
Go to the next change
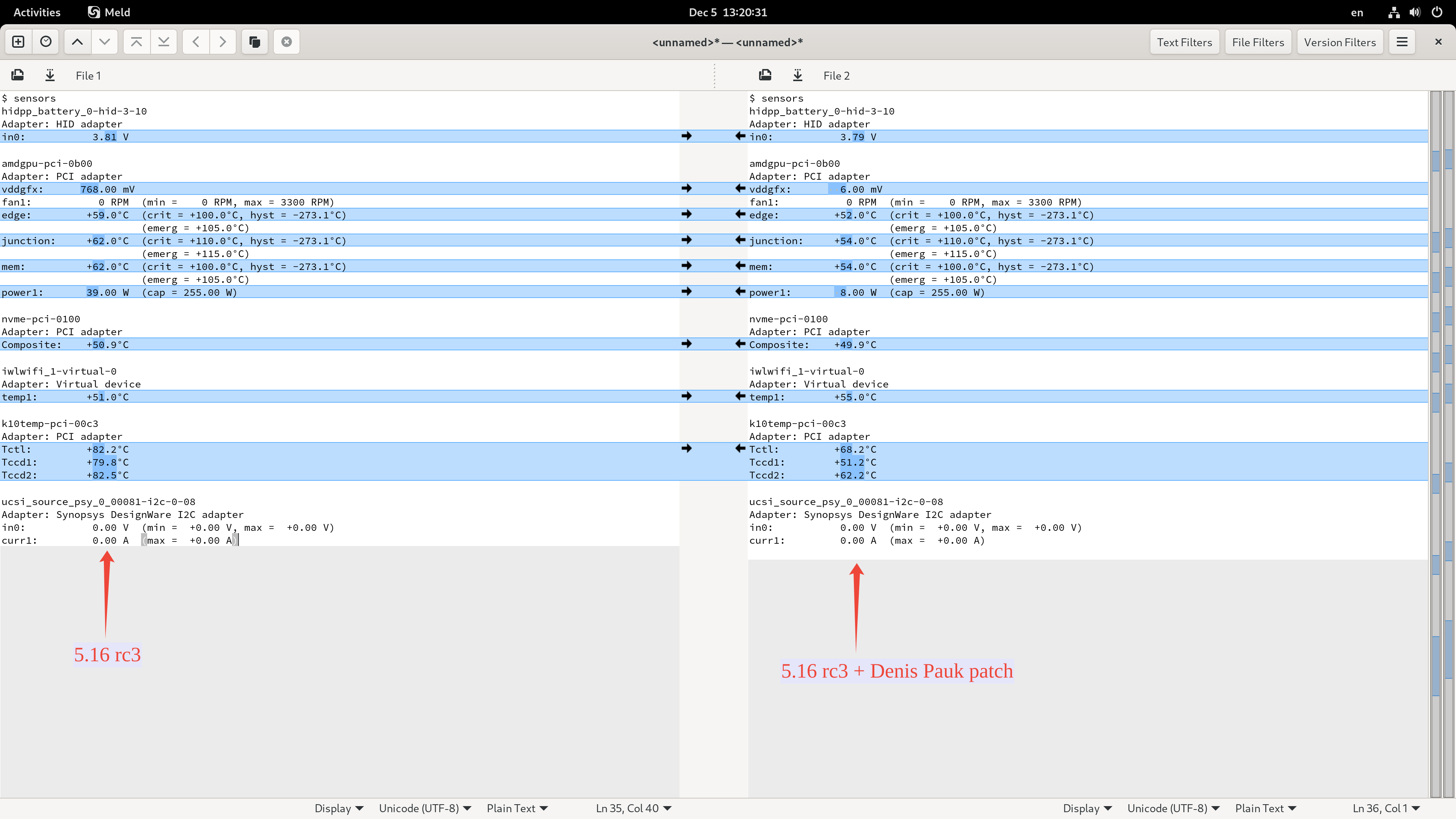pos(105,41)
